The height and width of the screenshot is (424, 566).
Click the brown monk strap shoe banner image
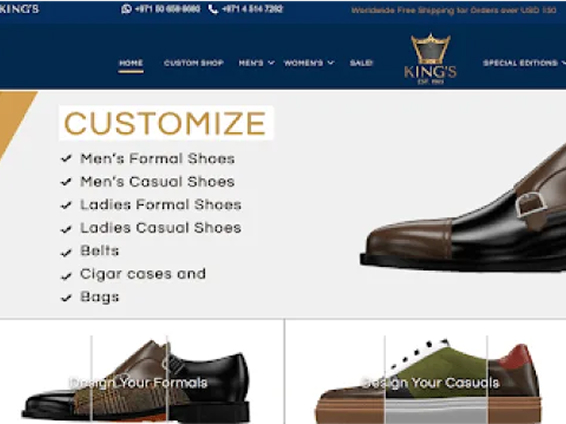[463, 209]
